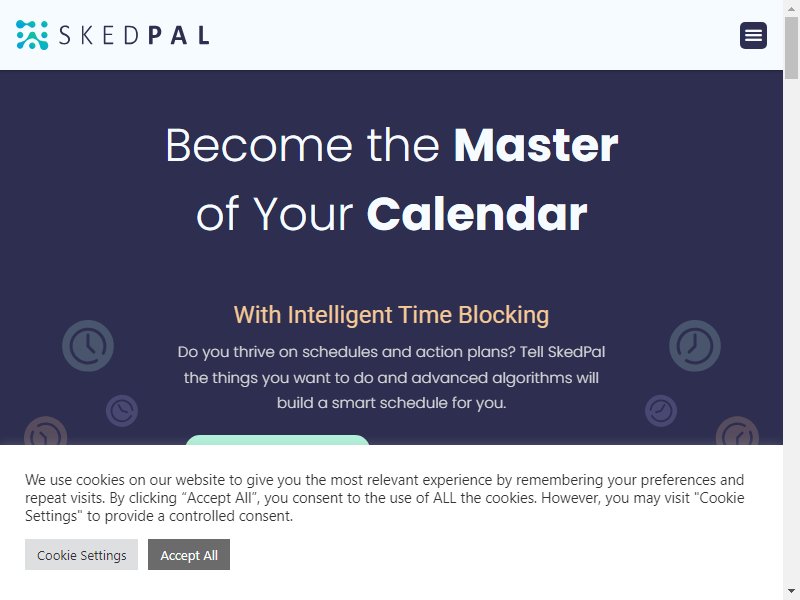This screenshot has width=800, height=600.
Task: Click the SKEDPAL wordmark text
Action: (x=134, y=36)
